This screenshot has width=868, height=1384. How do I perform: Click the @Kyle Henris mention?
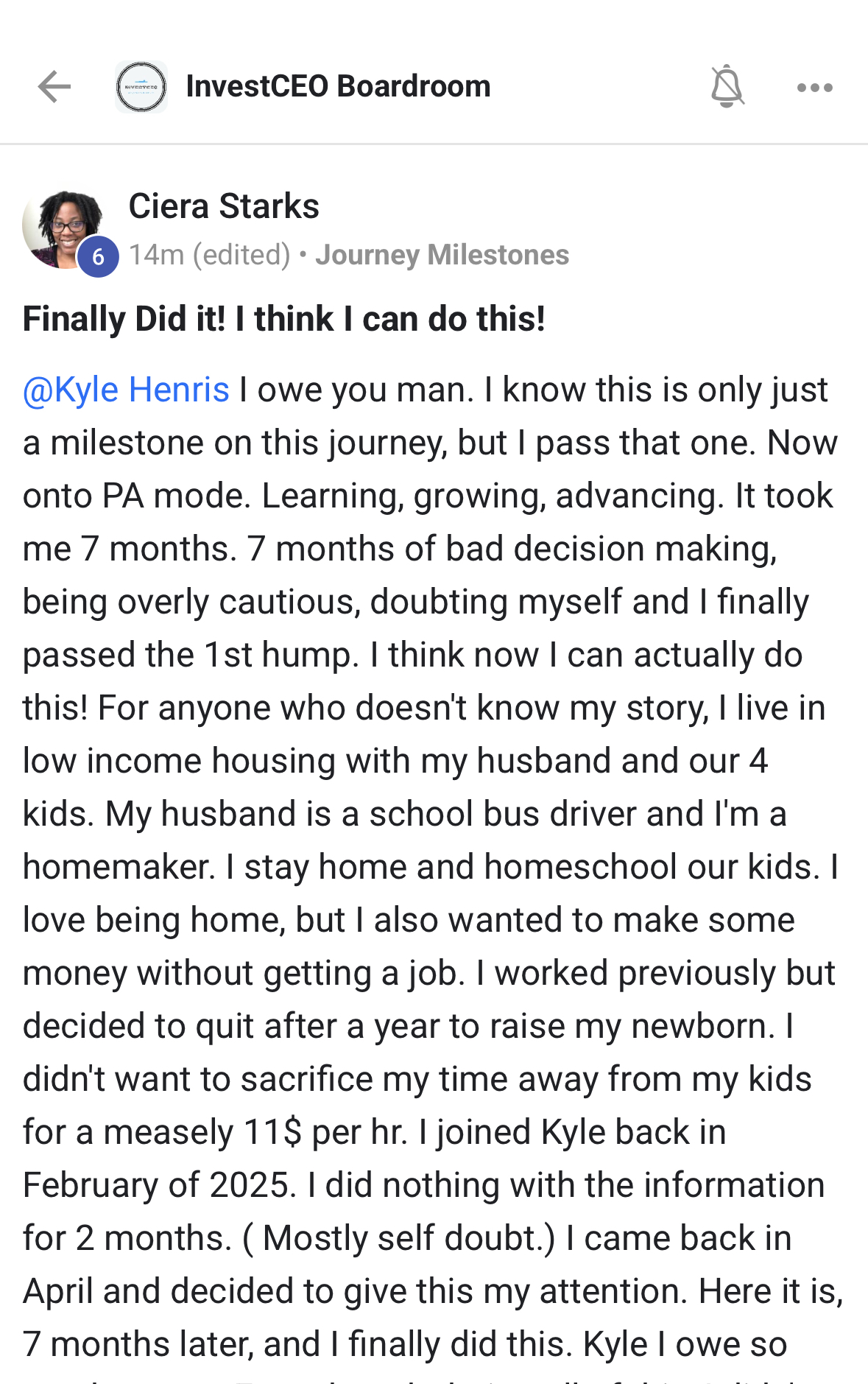126,390
